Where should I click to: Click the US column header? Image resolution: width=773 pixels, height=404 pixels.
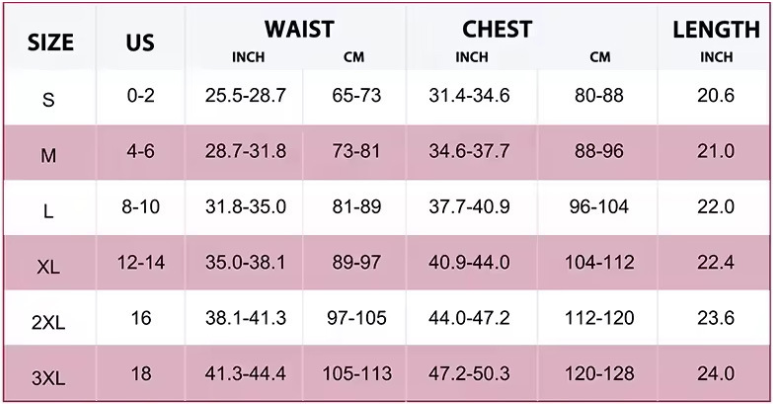point(140,43)
